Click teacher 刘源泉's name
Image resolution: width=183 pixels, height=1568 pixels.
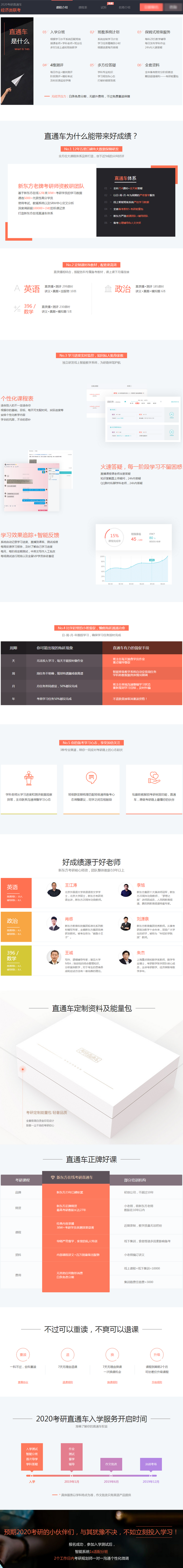[142, 919]
